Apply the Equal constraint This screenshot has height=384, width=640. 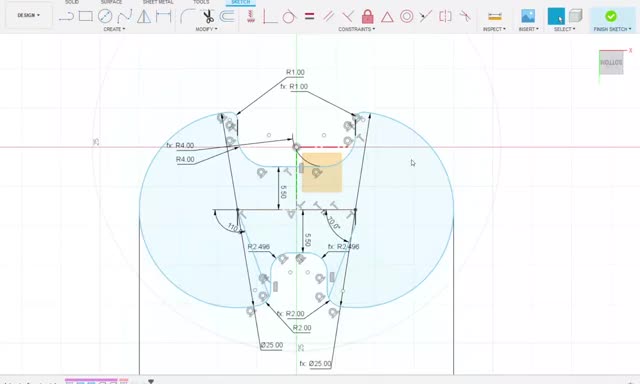[x=309, y=16]
